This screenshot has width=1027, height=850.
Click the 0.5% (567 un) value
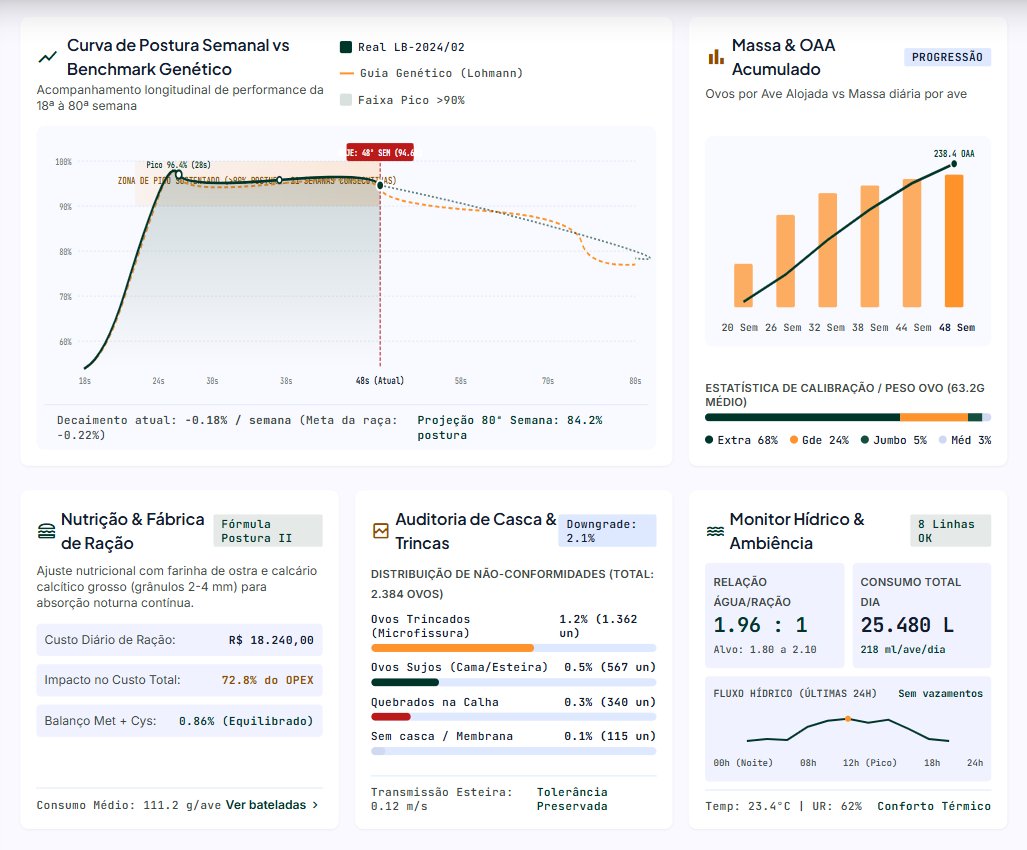tap(610, 667)
